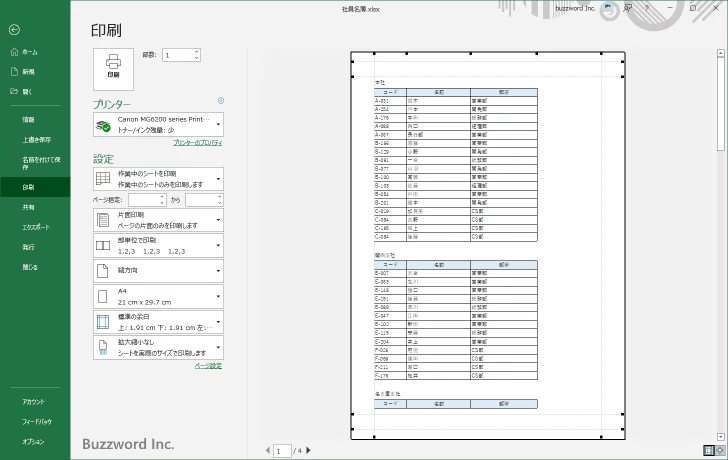The width and height of the screenshot is (728, 460).
Task: Click the end page field after から
Action: (201, 200)
